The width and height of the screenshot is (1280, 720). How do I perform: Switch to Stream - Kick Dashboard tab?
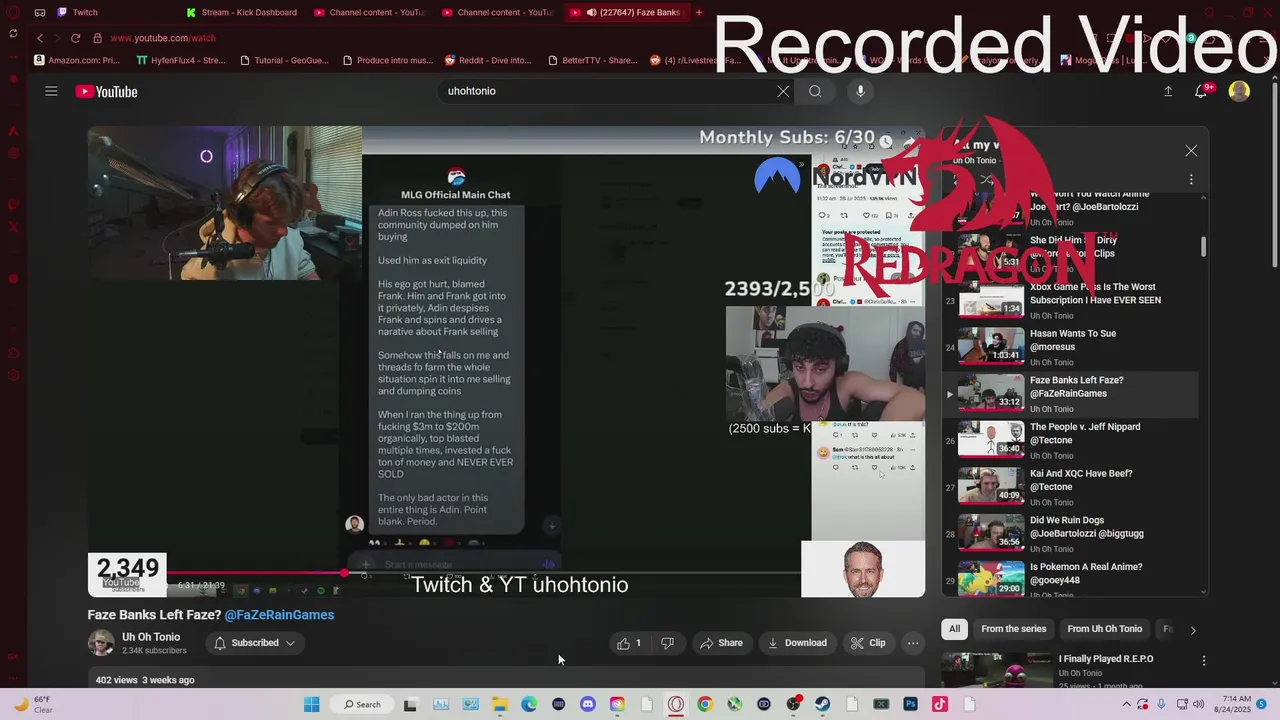242,12
